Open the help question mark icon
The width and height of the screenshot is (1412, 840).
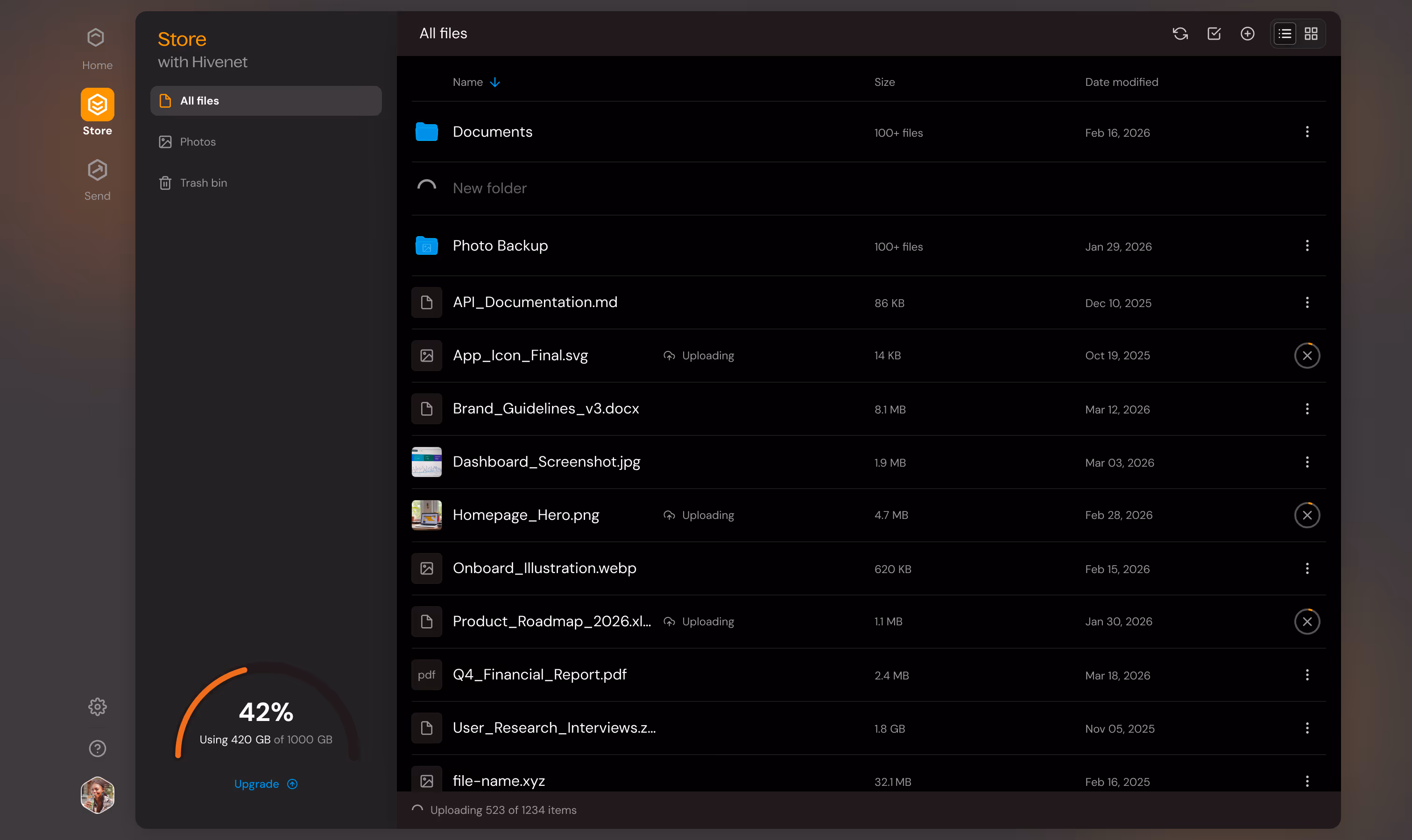coord(97,749)
